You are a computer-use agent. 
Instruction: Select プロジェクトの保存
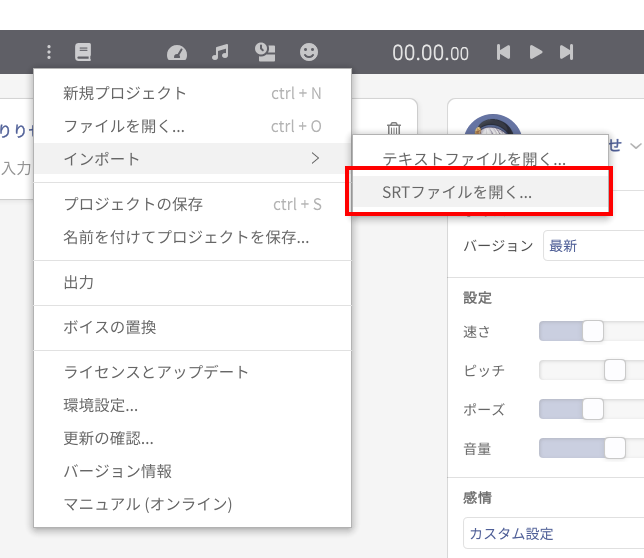pos(192,204)
